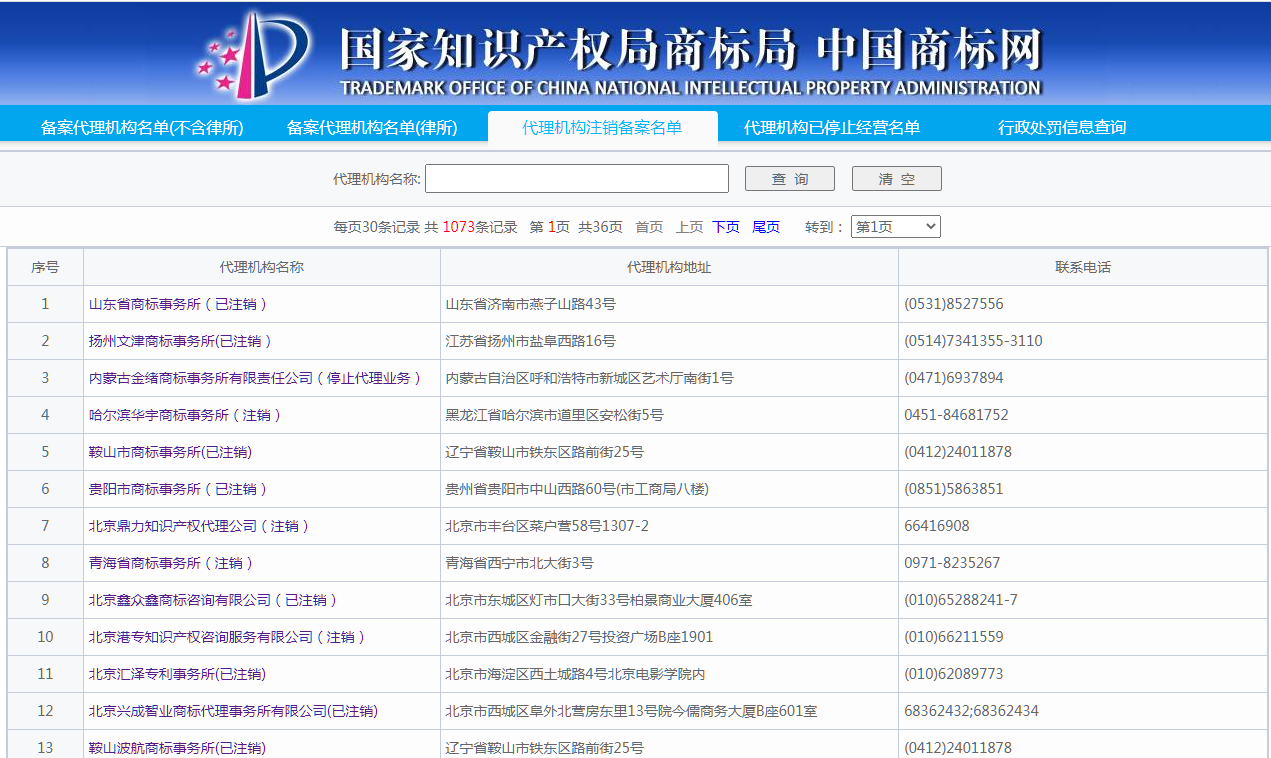Select address 北京市海淀区西土城路4号北京电影学院内
Screen dimensions: 1271x758
(575, 674)
